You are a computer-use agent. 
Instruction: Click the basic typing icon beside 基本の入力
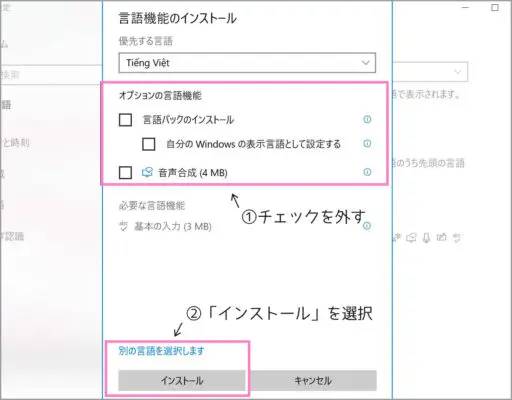(124, 226)
